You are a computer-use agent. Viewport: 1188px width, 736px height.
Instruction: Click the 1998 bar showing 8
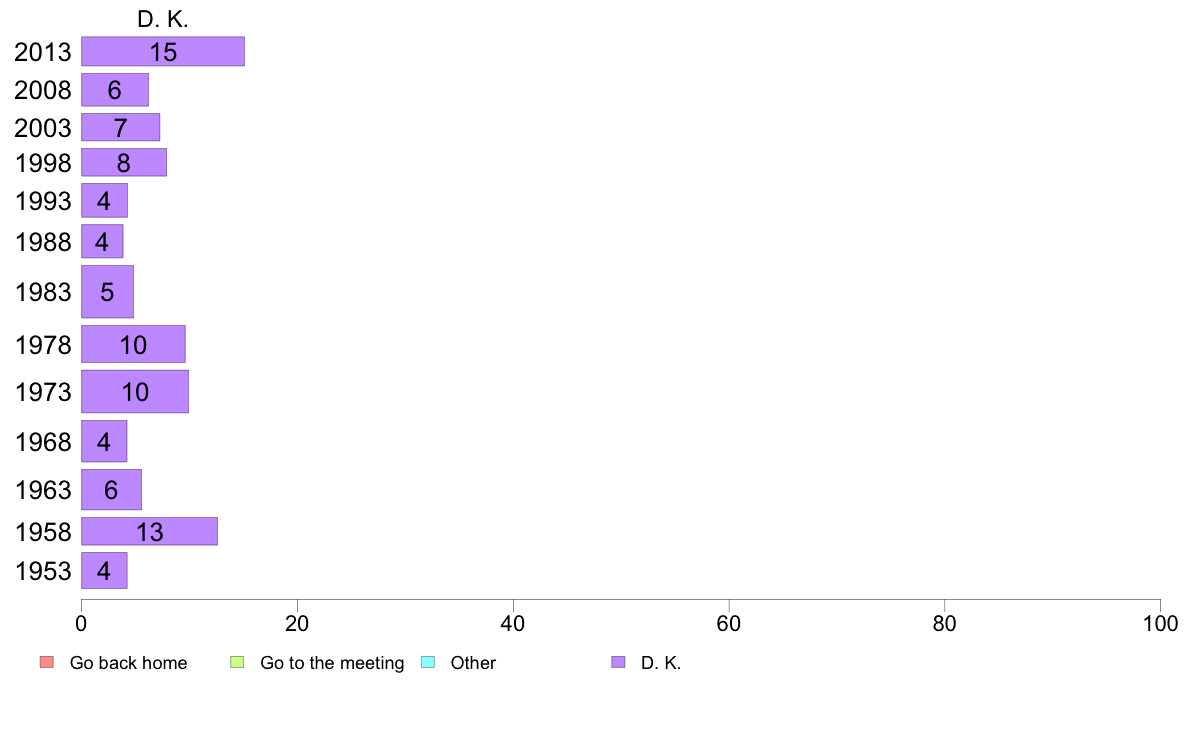click(124, 162)
